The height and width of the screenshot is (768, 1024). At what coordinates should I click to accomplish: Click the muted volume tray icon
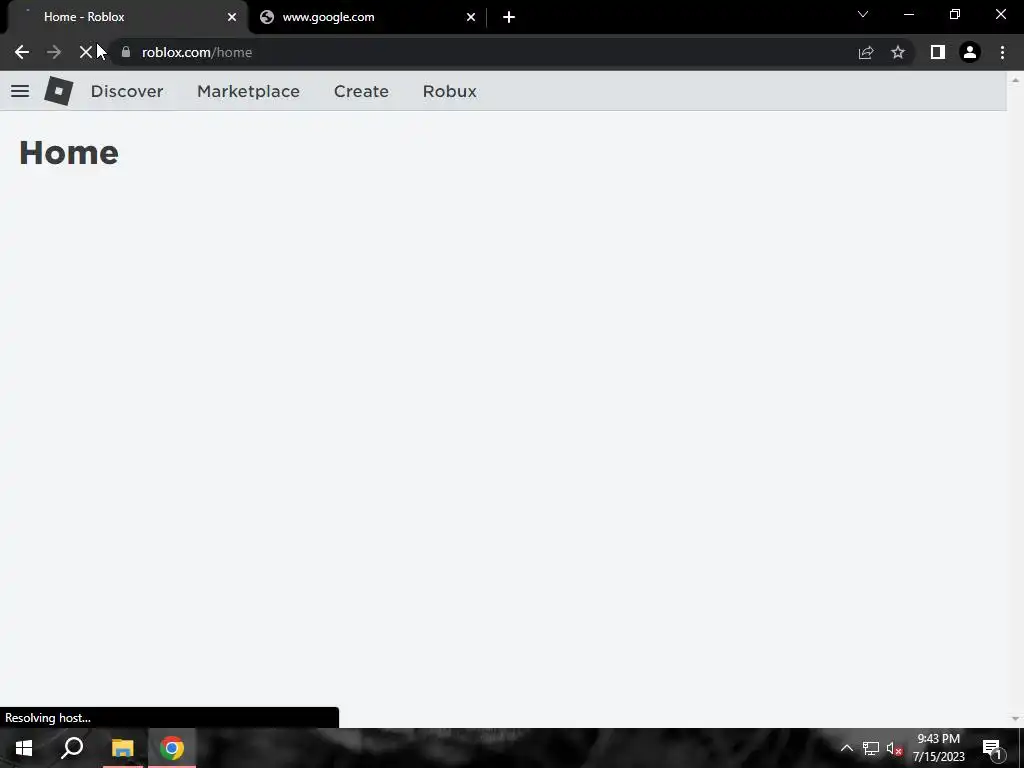coord(894,748)
